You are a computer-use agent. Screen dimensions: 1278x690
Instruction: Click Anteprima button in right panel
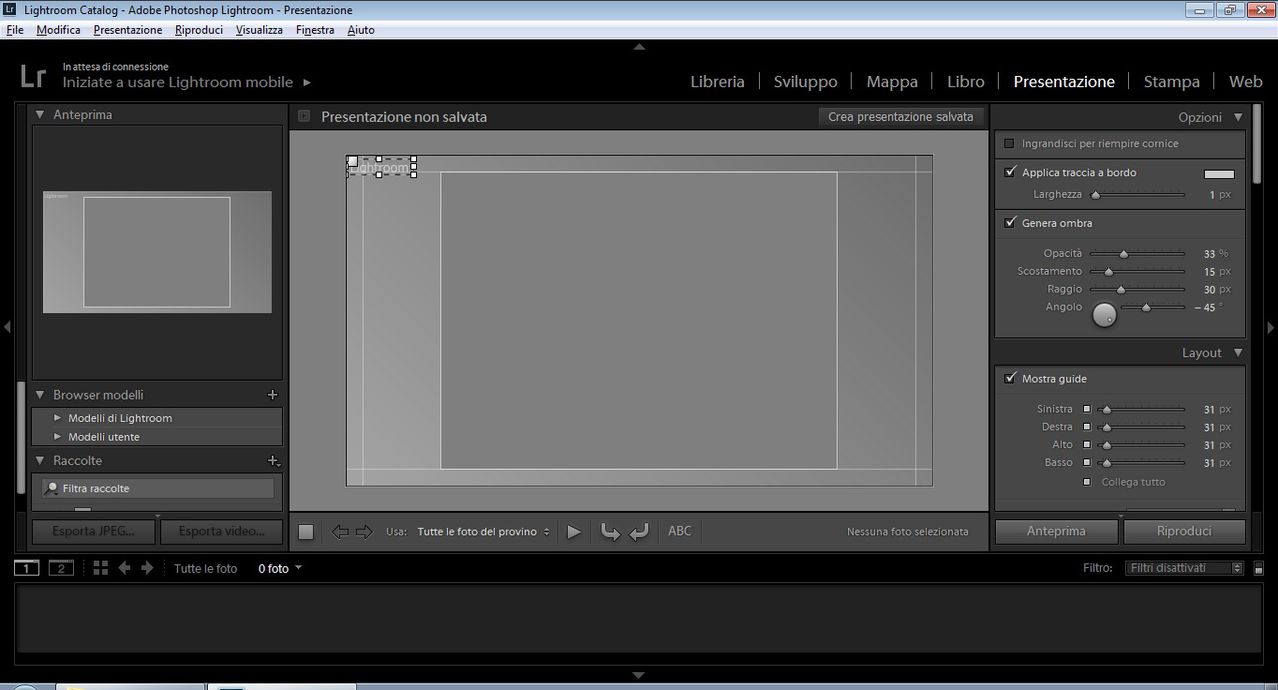(1056, 531)
